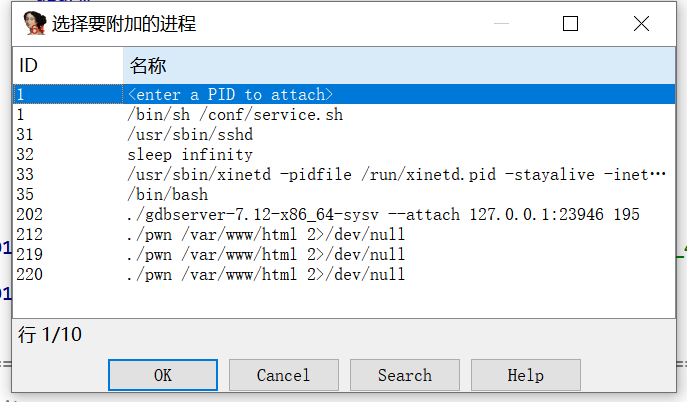Image resolution: width=687 pixels, height=402 pixels.
Task: Click the Cancel button
Action: tap(283, 375)
